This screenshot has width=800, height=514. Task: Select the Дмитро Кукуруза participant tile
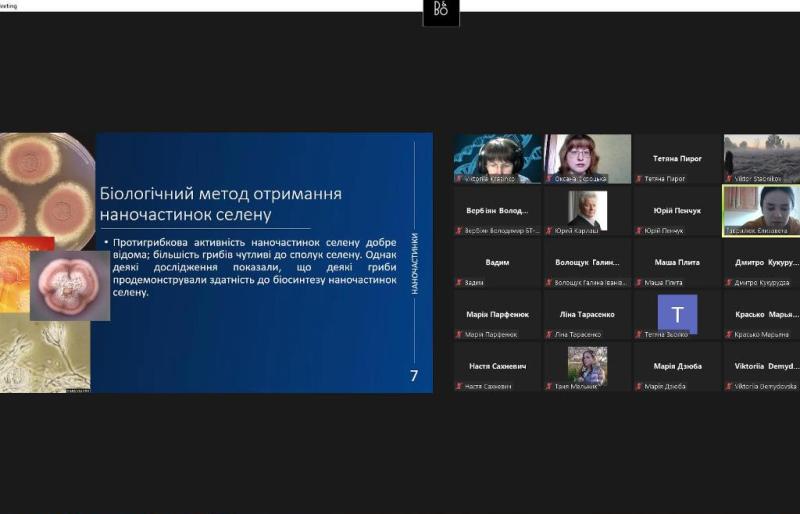(761, 264)
